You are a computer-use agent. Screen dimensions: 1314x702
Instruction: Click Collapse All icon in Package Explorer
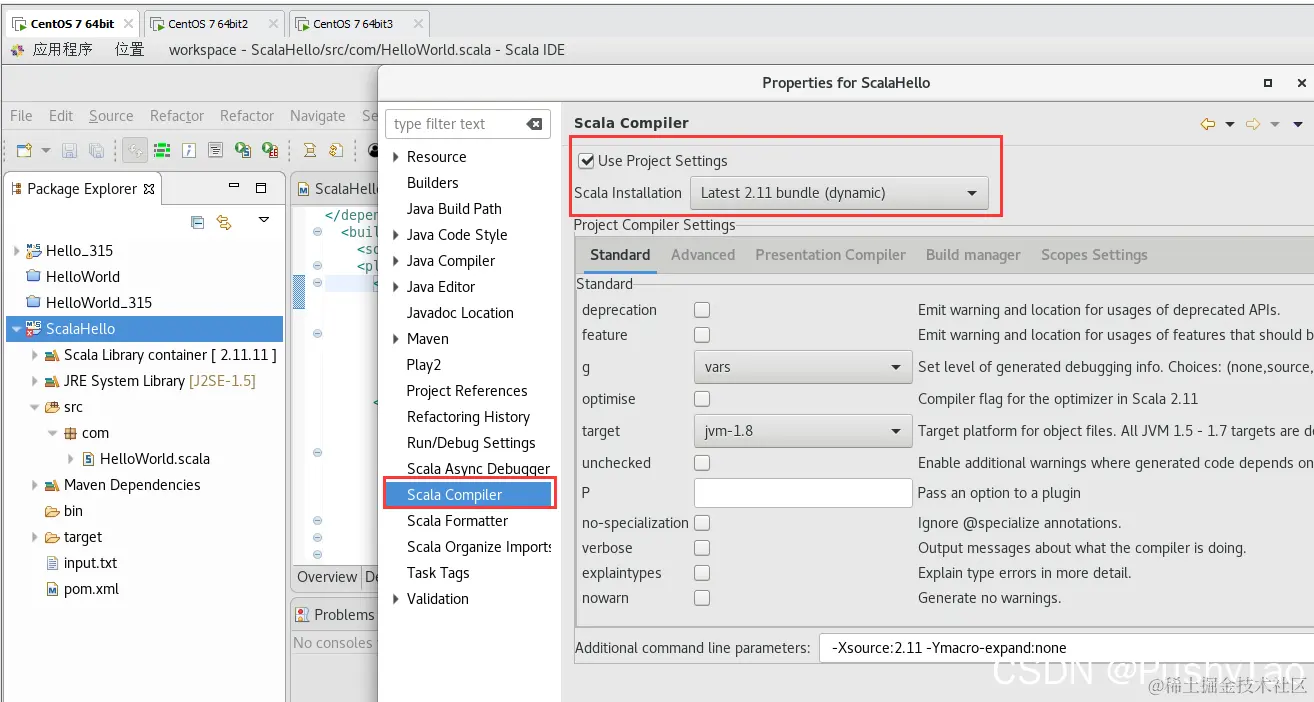click(198, 222)
